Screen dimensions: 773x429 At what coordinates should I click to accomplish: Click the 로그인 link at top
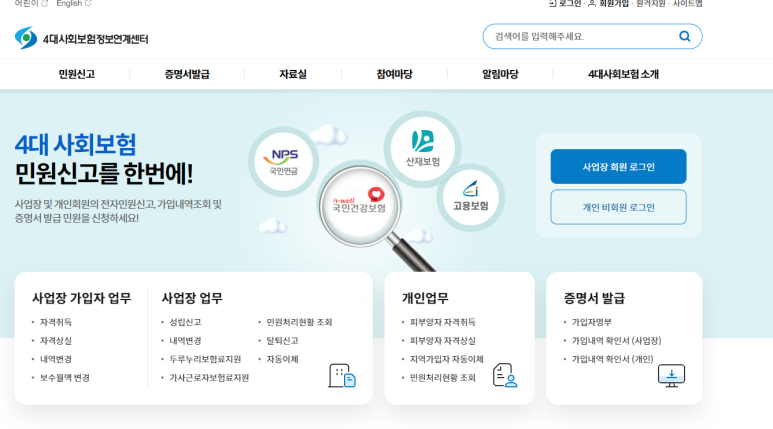(570, 3)
